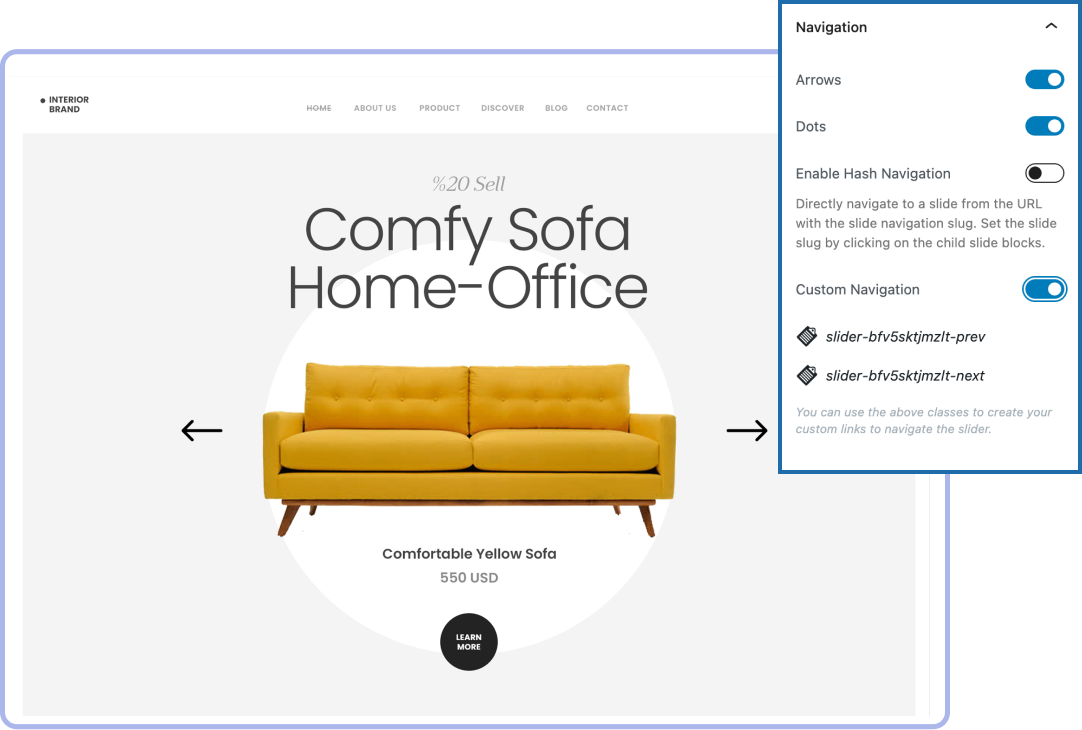Click the tag icon beside slider-bfv5sktjmzlt-next
1082x730 pixels.
(x=807, y=375)
